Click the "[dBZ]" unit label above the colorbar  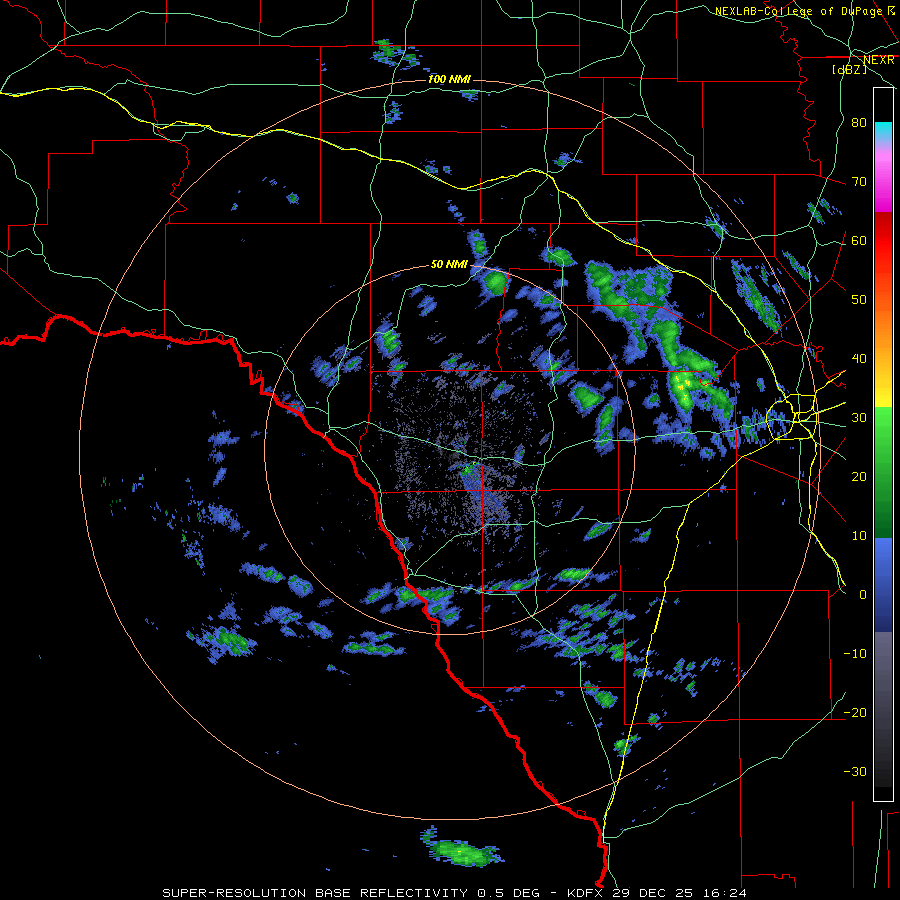point(849,69)
